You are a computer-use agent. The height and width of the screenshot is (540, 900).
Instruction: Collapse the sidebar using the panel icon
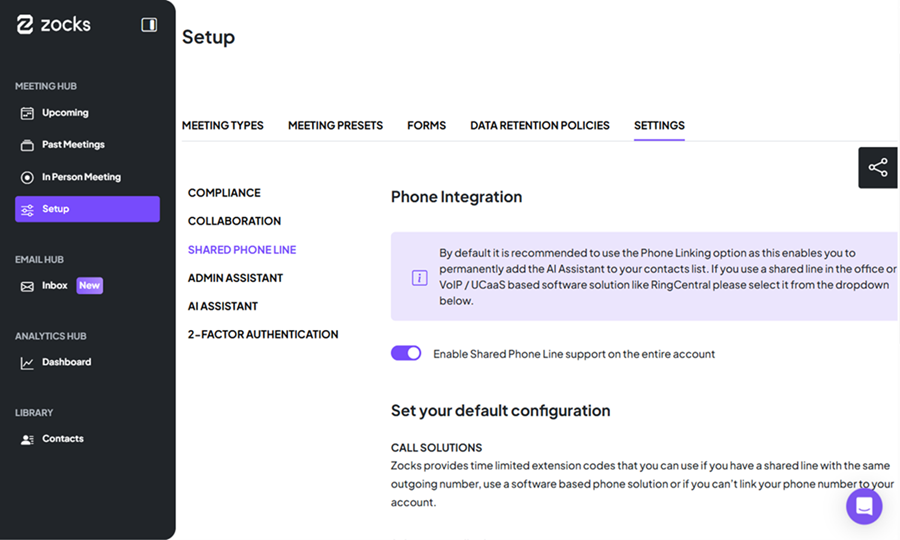click(x=149, y=25)
